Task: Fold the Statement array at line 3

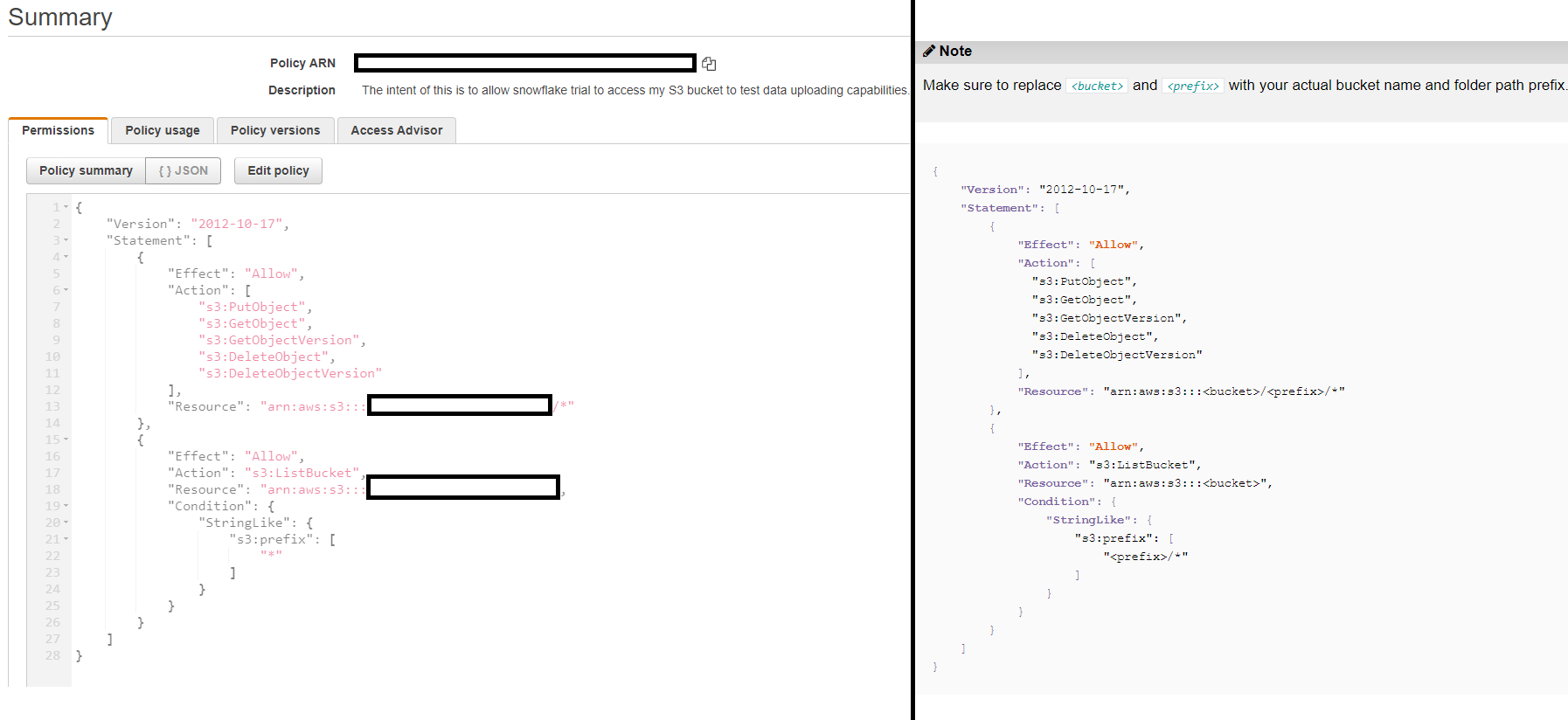Action: click(x=66, y=240)
